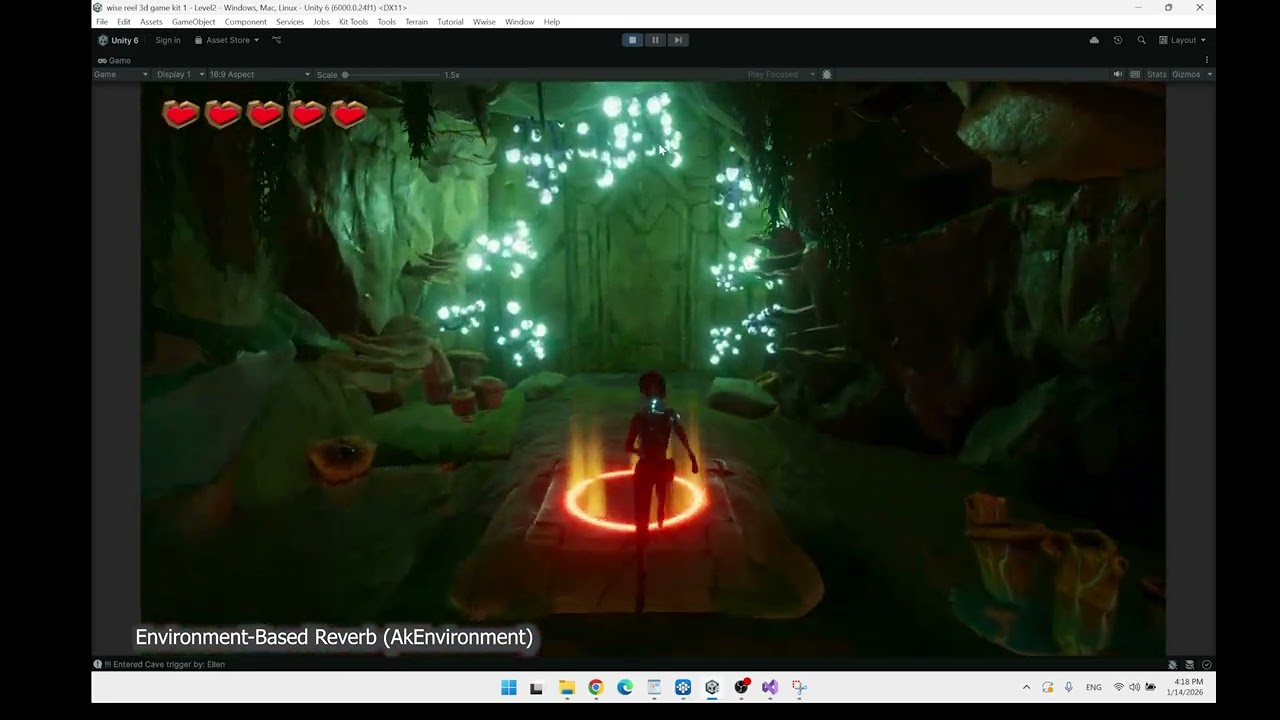
Task: Pause the running game
Action: pyautogui.click(x=655, y=40)
